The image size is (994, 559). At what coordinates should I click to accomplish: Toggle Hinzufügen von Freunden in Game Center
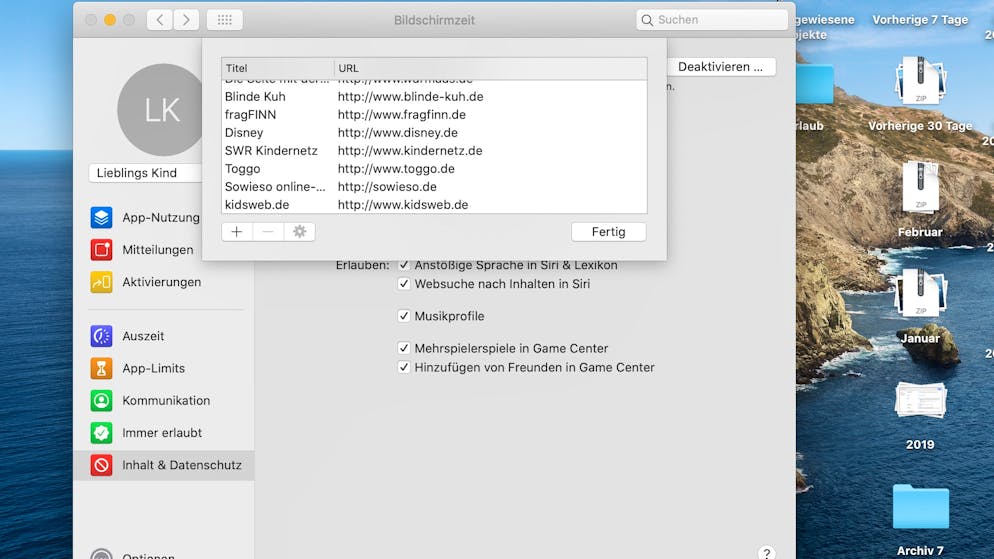click(404, 367)
